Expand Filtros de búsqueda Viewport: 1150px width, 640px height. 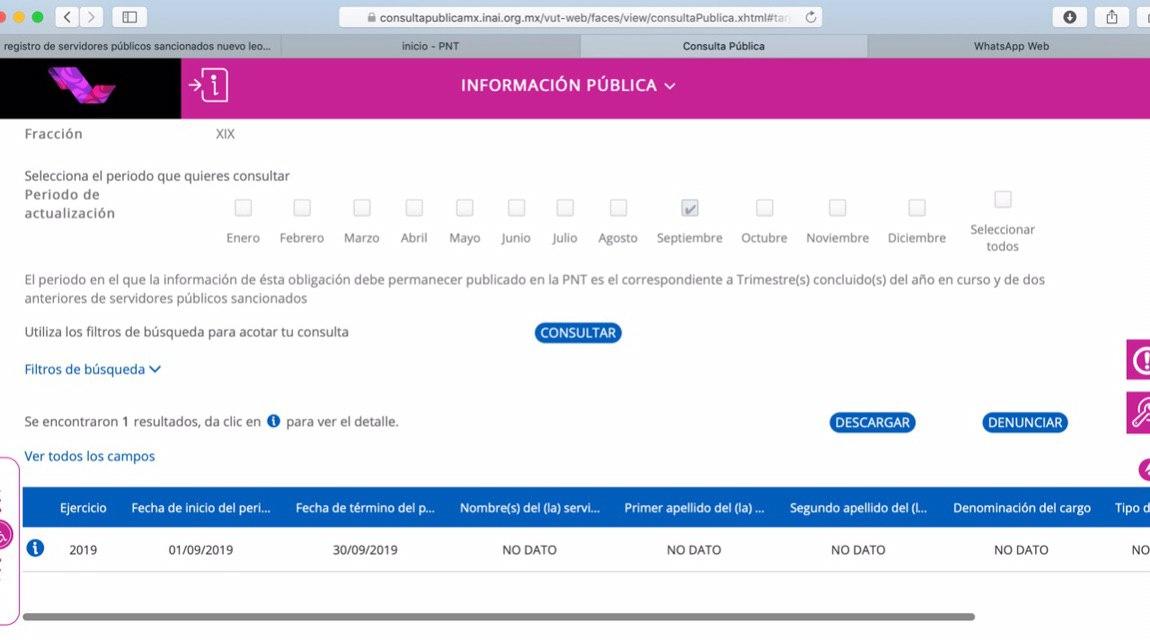(x=92, y=369)
